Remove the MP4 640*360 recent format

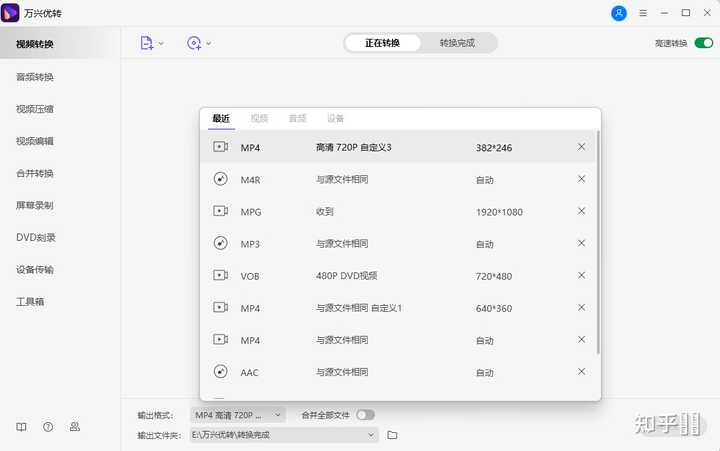581,307
